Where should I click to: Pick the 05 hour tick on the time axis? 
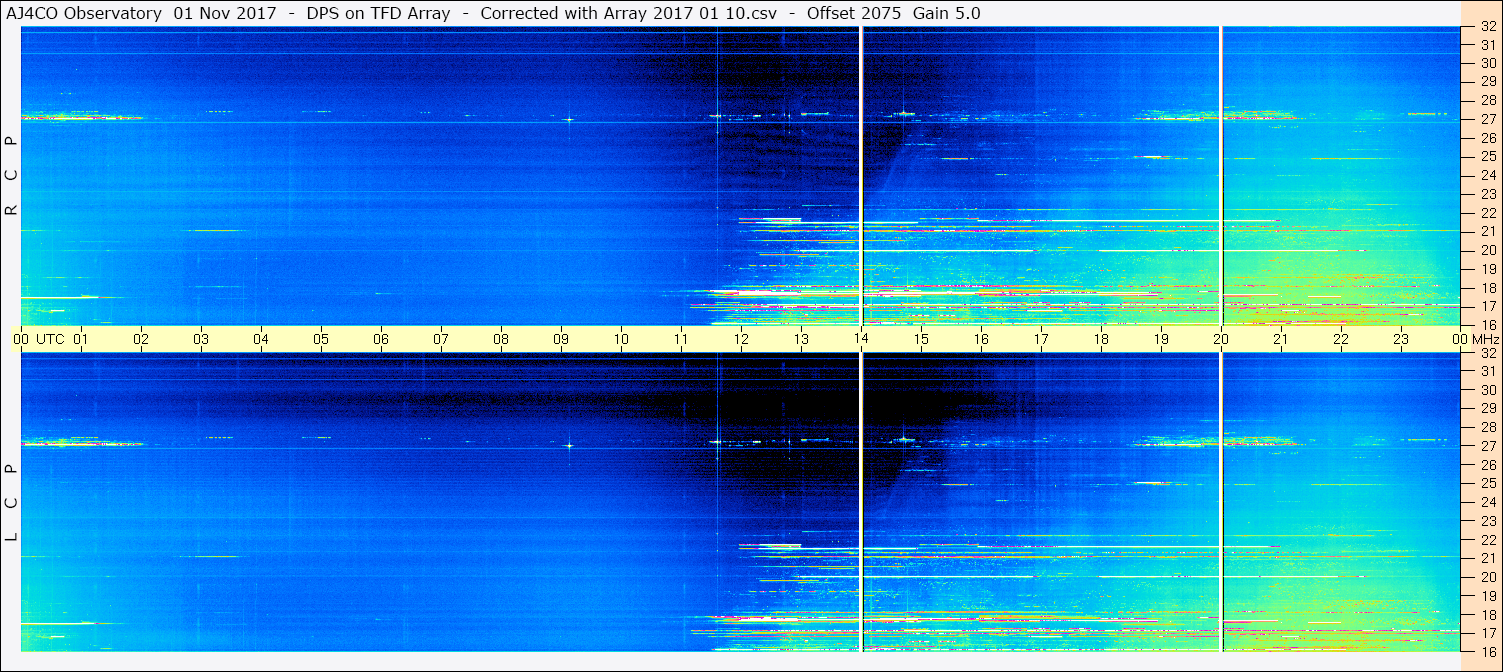point(321,339)
